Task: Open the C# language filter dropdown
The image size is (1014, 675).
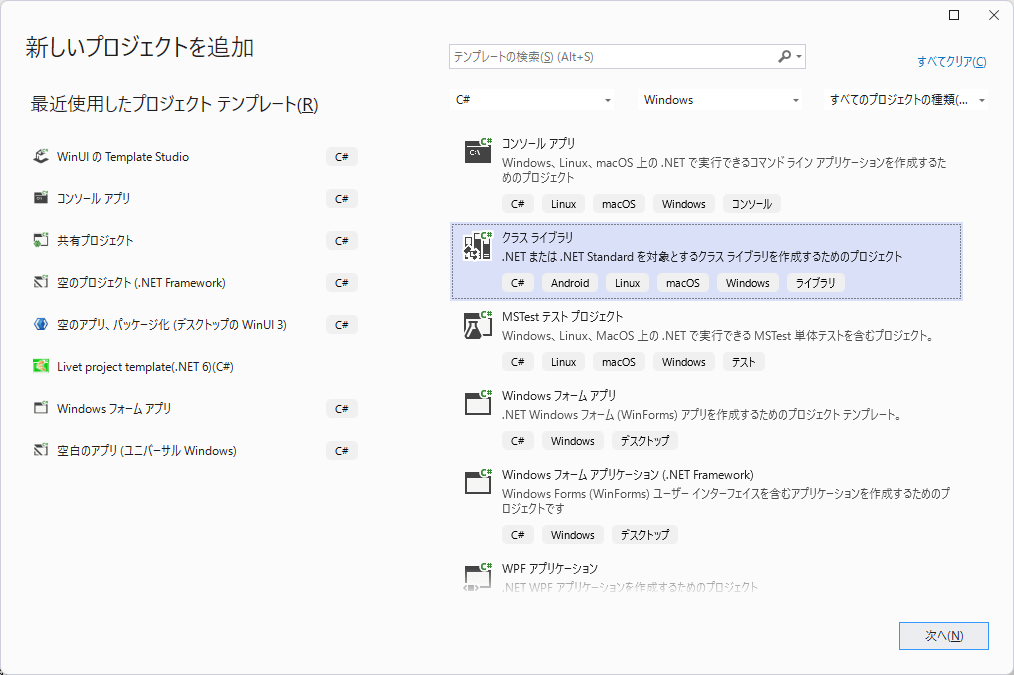Action: point(532,100)
